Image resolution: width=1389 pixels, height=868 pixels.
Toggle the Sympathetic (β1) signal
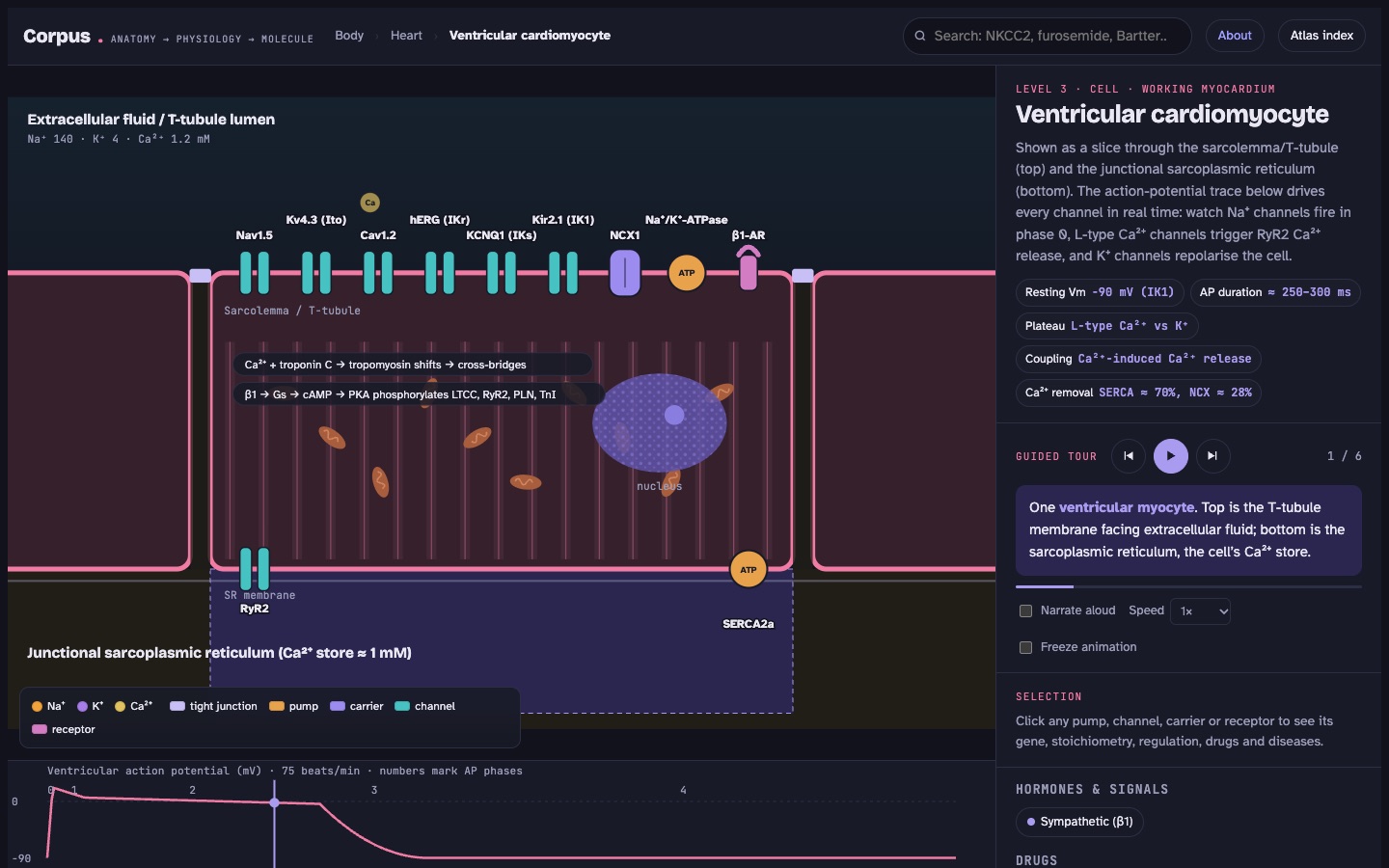pos(1079,822)
